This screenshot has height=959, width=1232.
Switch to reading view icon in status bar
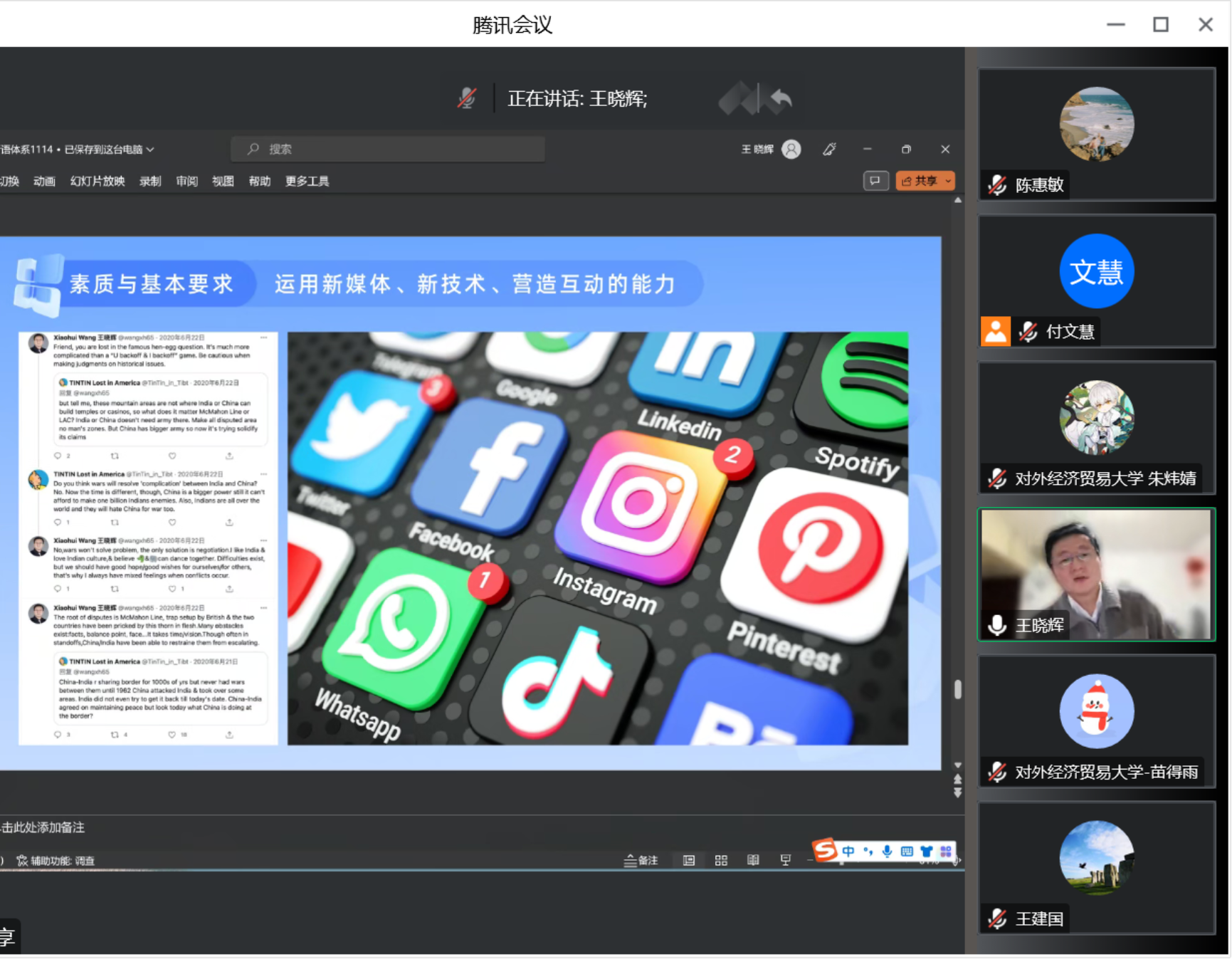[753, 861]
